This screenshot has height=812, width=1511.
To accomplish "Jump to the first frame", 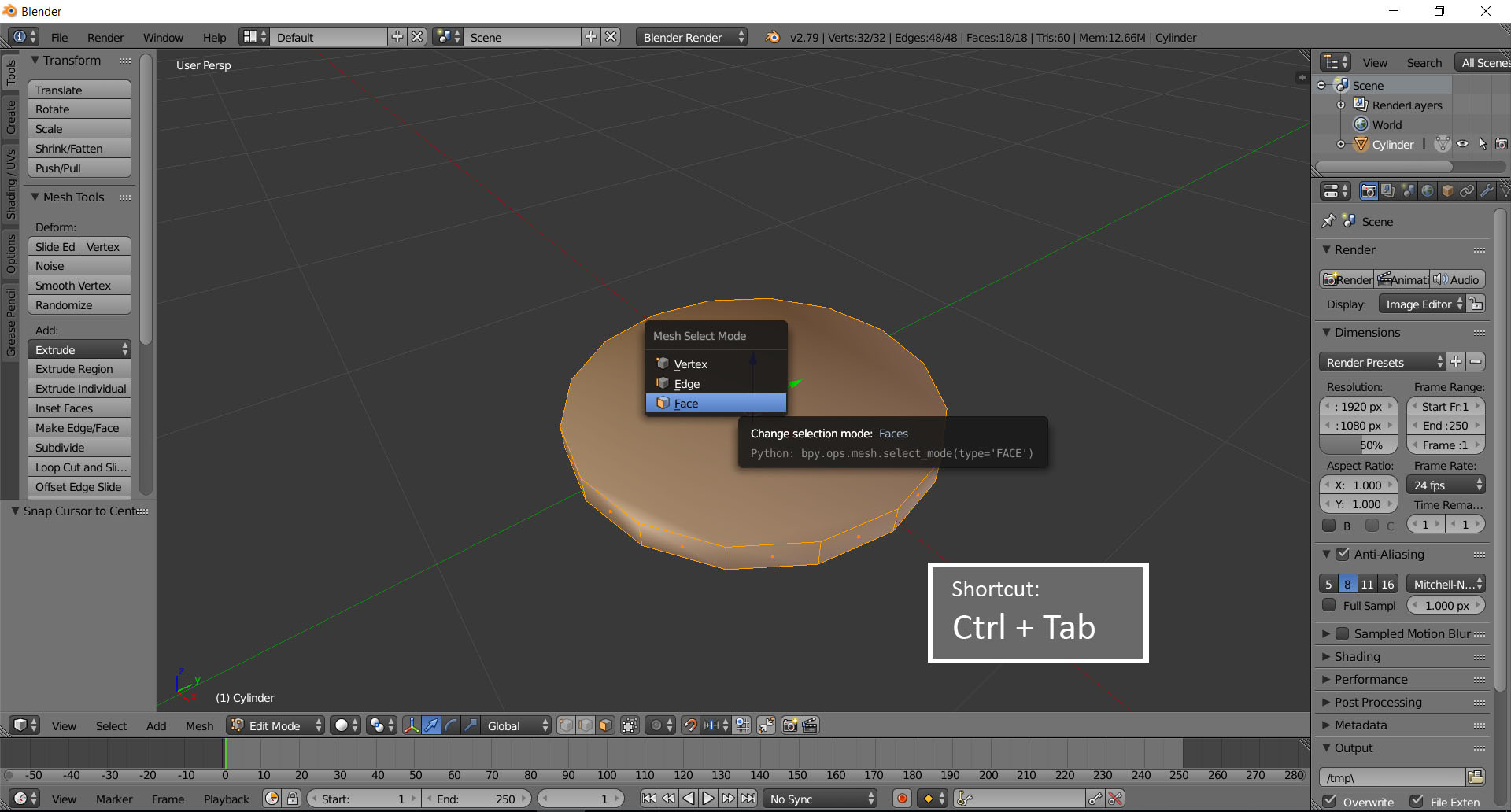I will pos(649,799).
